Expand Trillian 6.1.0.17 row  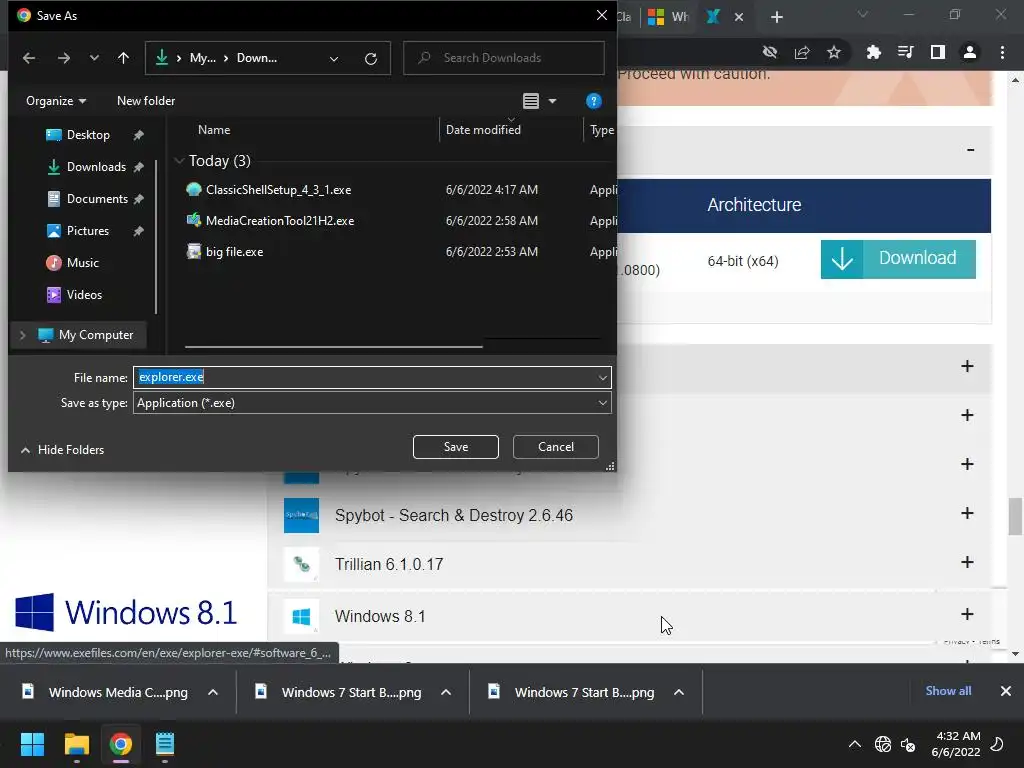click(x=967, y=562)
